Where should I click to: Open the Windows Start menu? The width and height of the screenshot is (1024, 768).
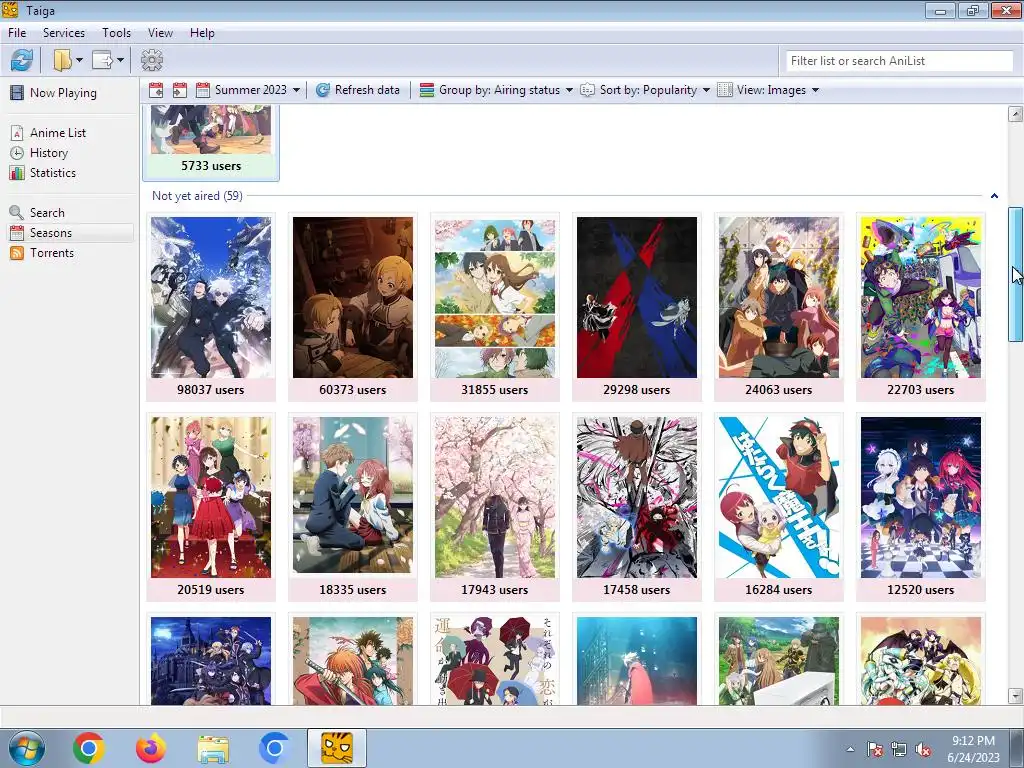(x=27, y=748)
